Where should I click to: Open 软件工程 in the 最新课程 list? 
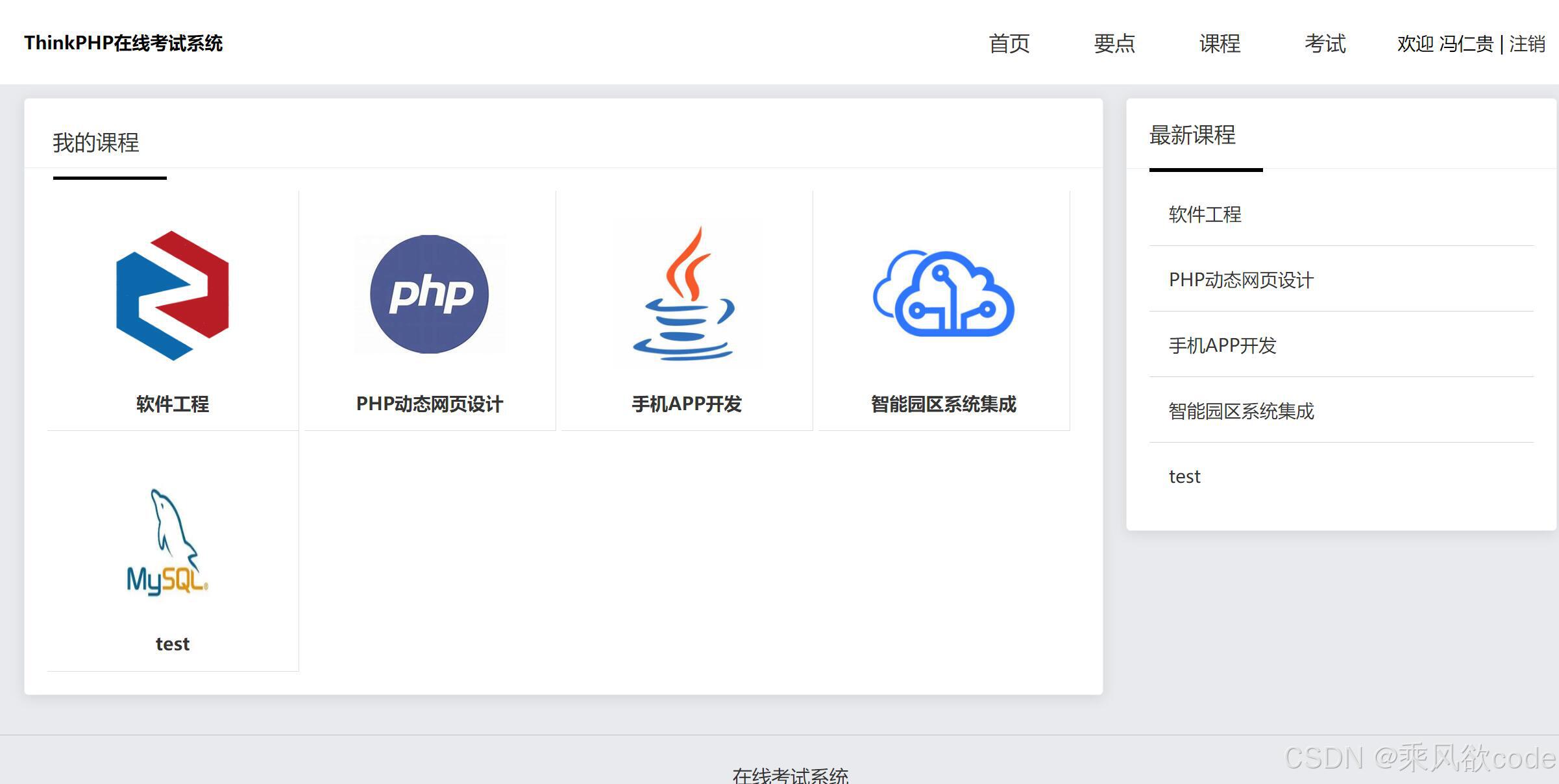tap(1205, 214)
